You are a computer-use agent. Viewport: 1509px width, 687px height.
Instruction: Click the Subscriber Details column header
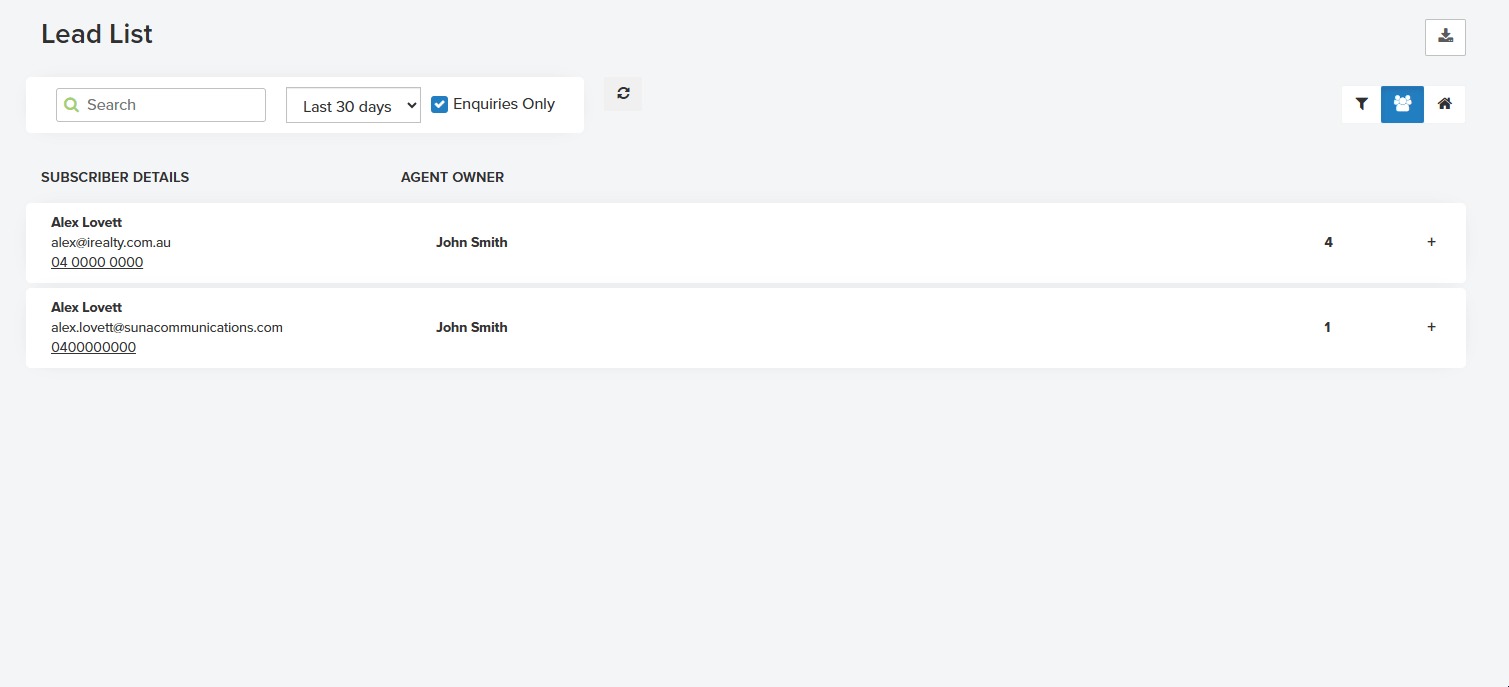[115, 177]
